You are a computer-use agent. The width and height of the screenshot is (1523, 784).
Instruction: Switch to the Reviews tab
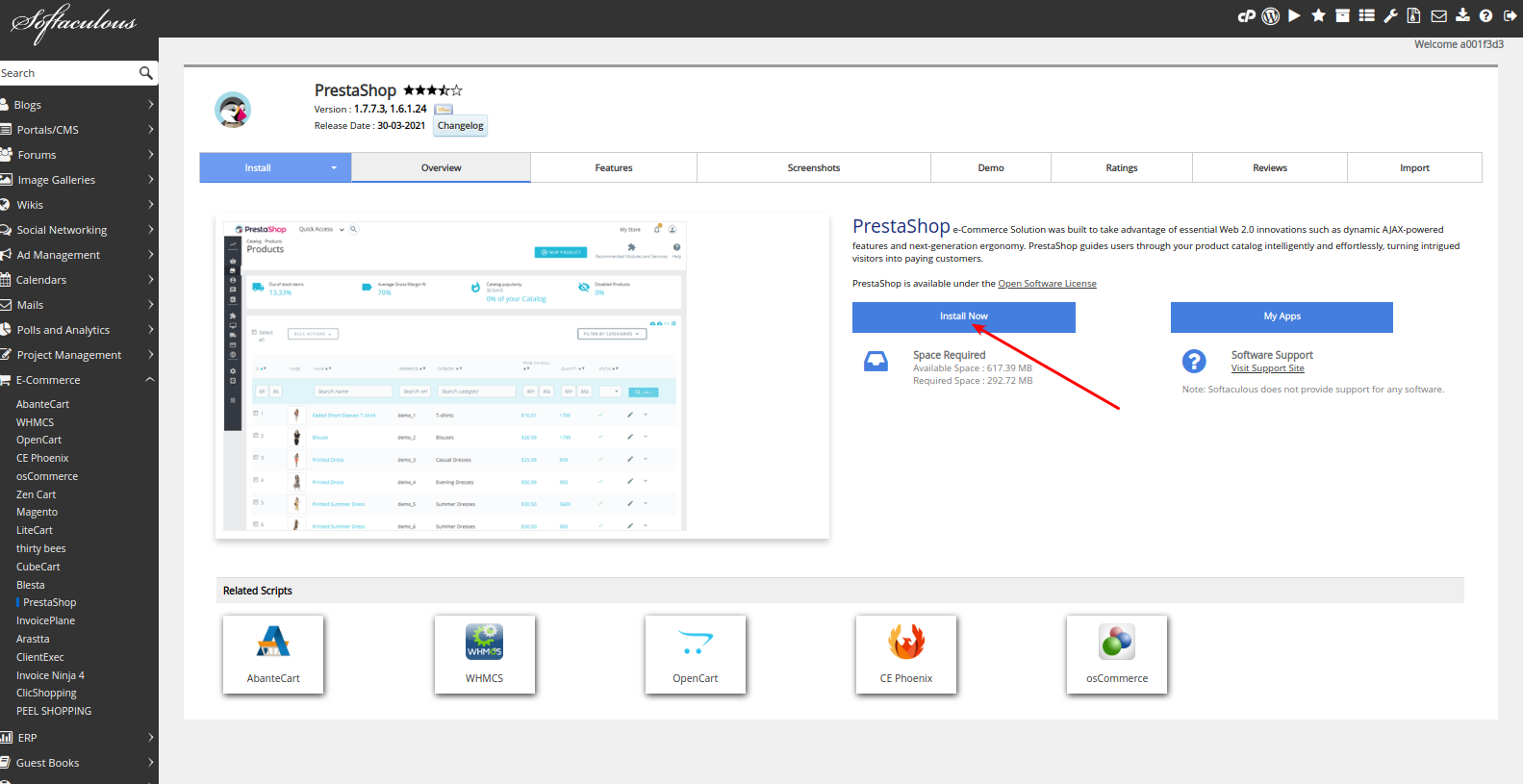(x=1270, y=168)
